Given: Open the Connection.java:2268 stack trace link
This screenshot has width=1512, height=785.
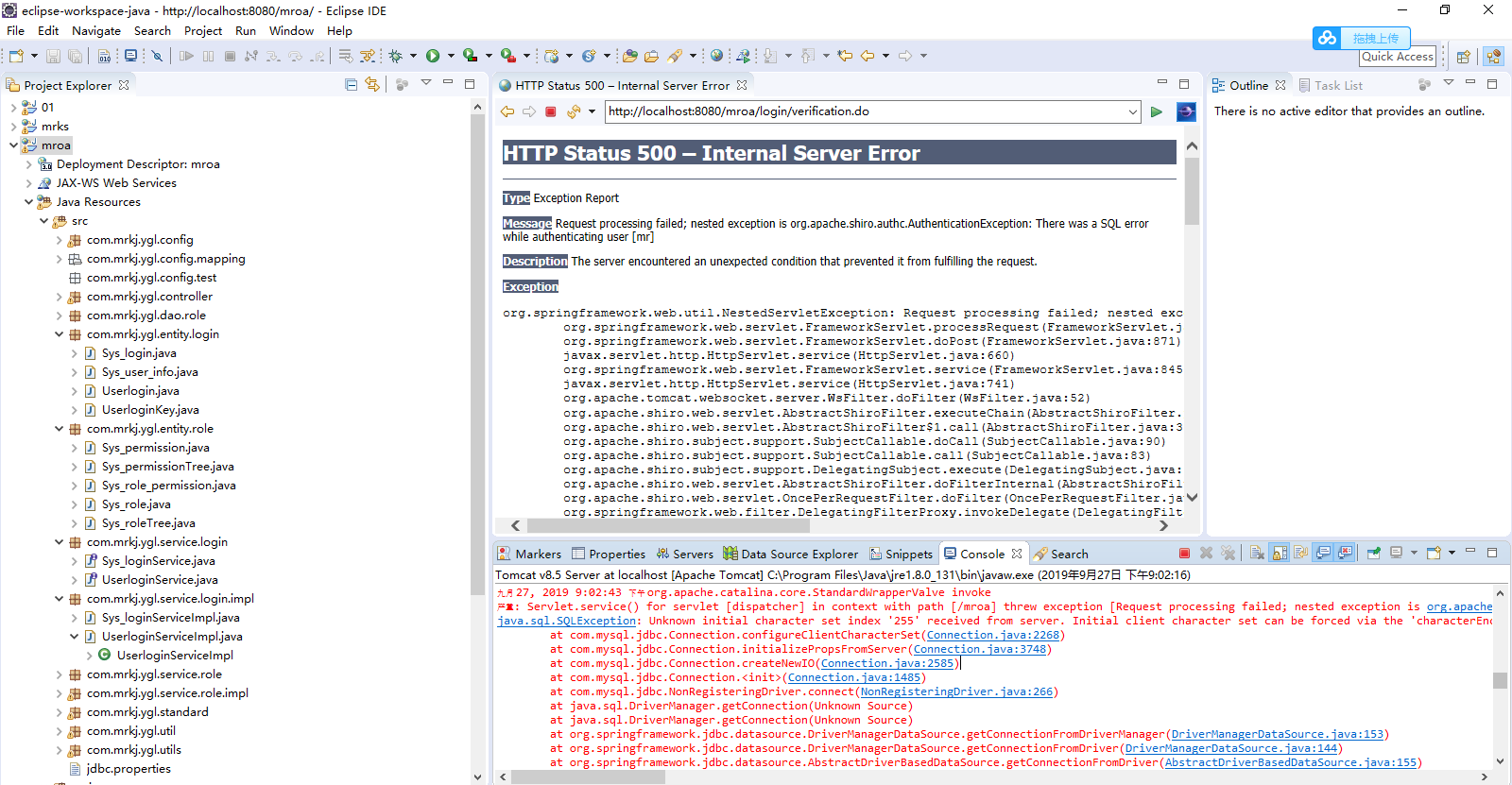Looking at the screenshot, I should coord(993,635).
